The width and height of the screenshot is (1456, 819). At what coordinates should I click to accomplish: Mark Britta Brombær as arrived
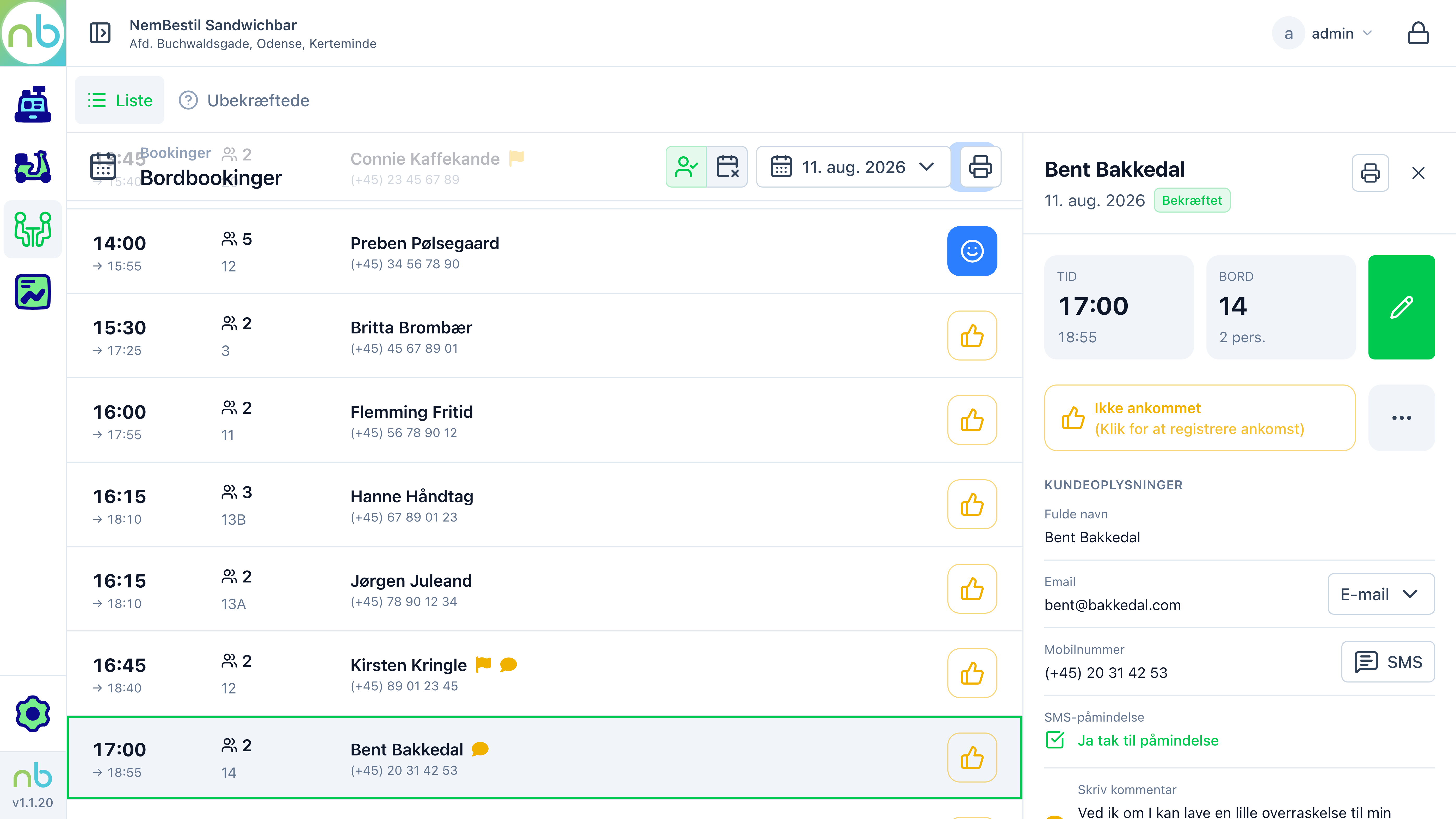point(972,336)
